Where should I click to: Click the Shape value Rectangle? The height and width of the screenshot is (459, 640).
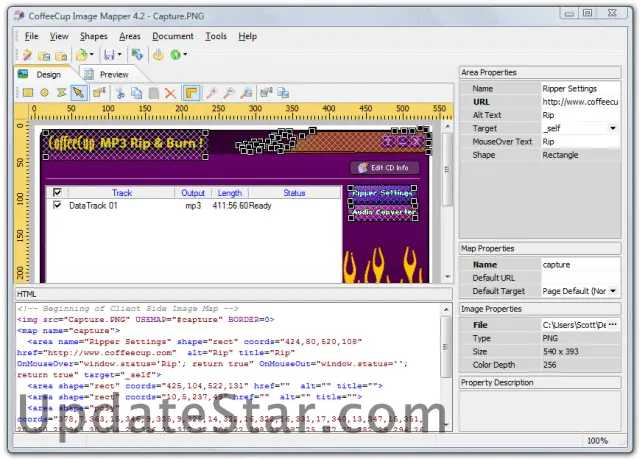click(x=560, y=155)
